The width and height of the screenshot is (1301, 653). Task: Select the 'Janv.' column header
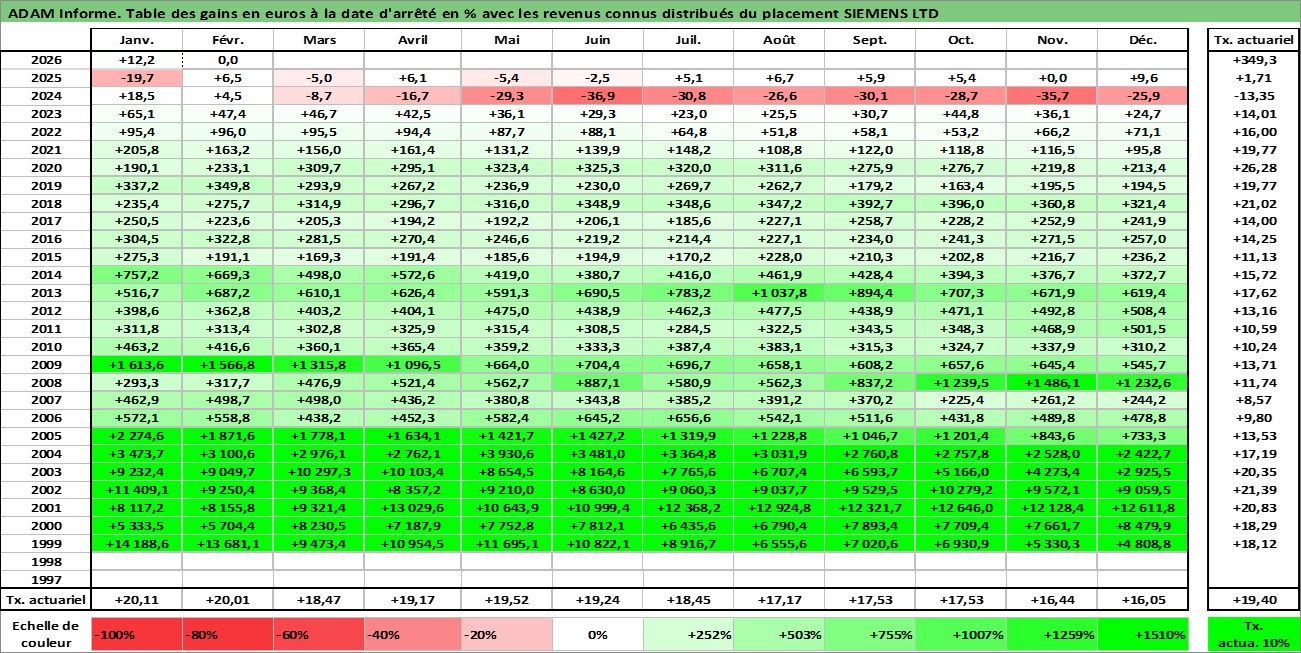click(136, 40)
